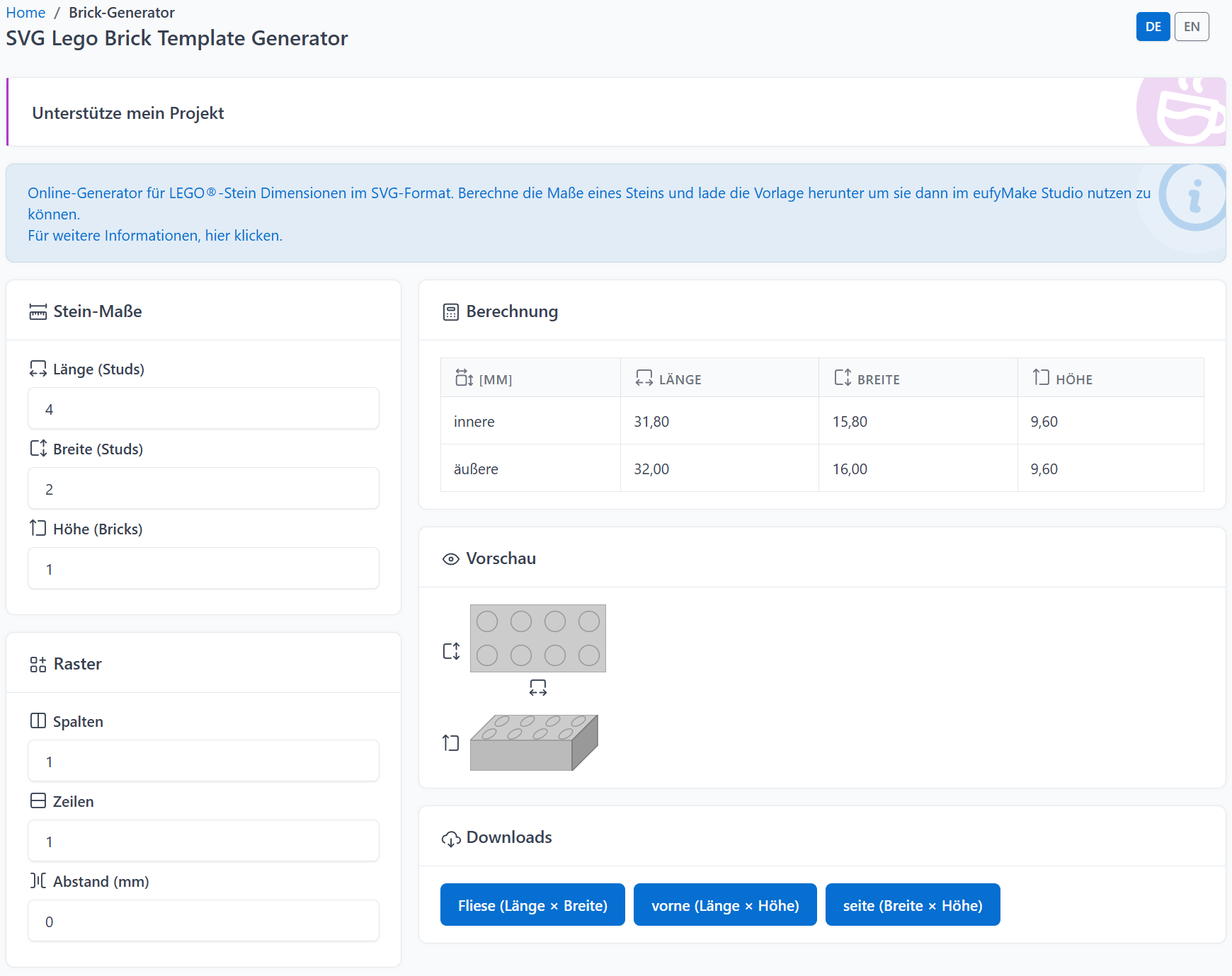The image size is (1232, 976).
Task: Open 'Für weitere Informationen, hier klicken' link
Action: [x=155, y=236]
